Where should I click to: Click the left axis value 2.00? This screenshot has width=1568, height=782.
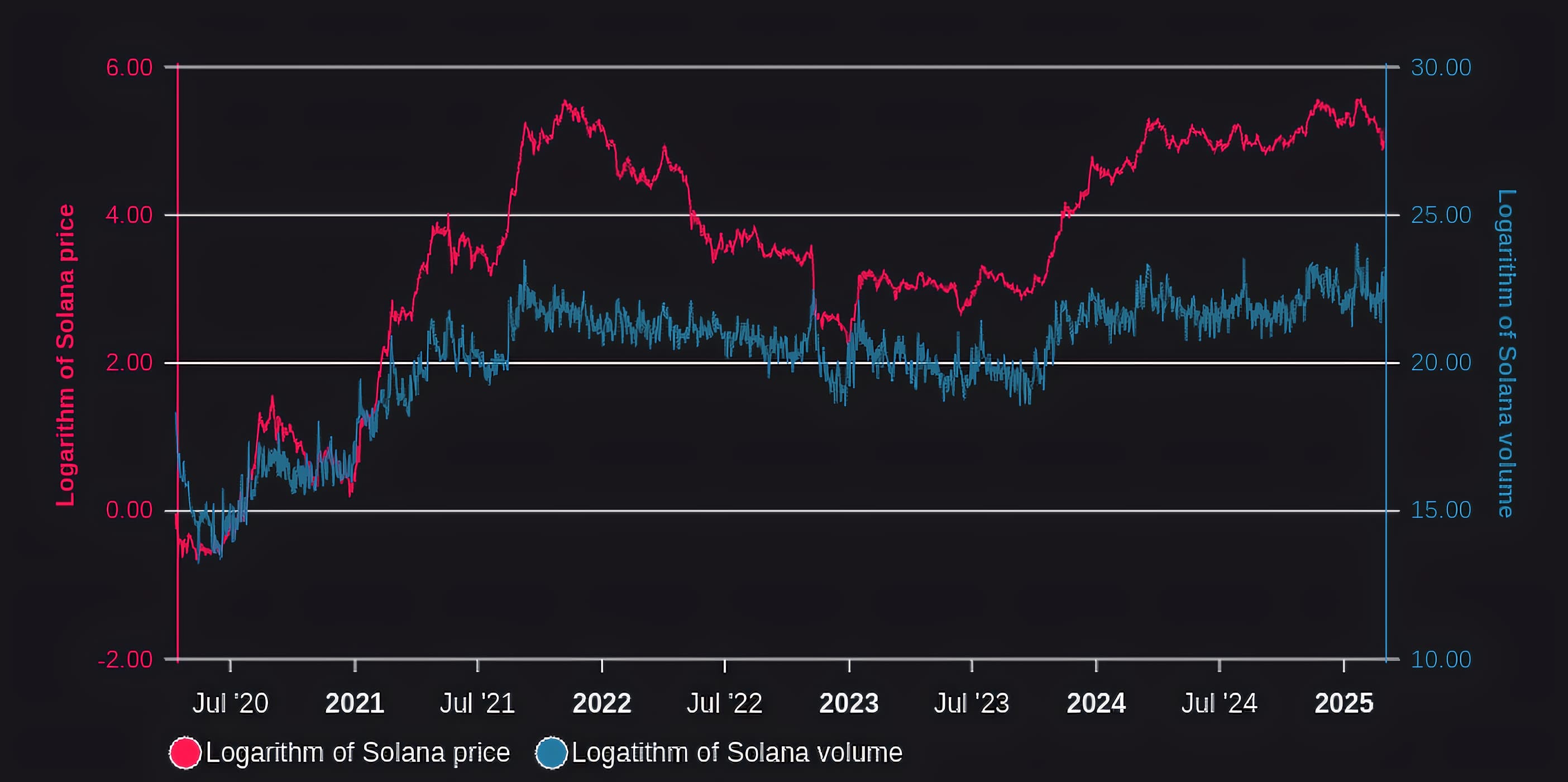[129, 363]
